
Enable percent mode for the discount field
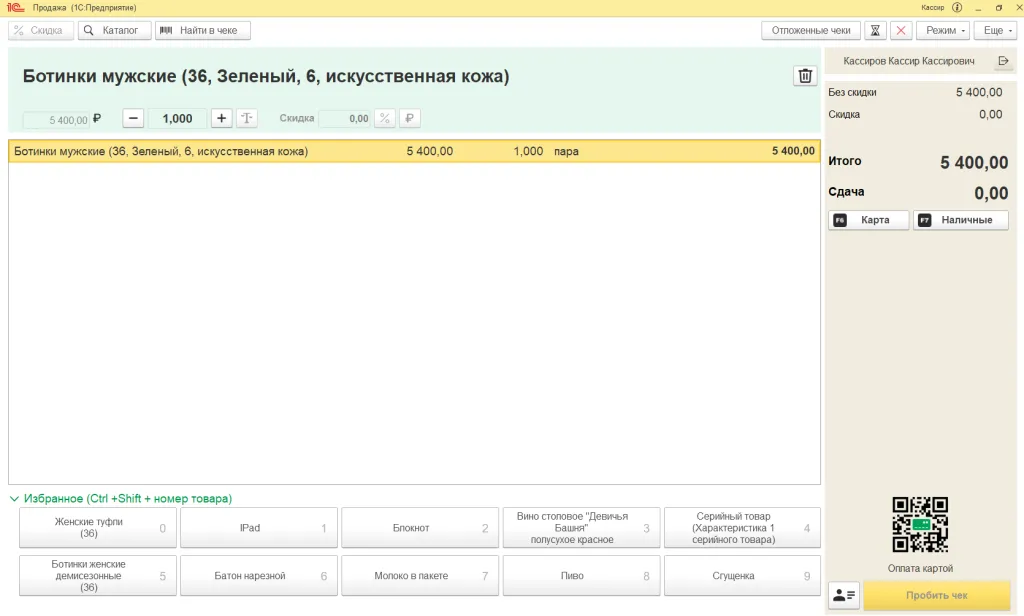pos(384,118)
